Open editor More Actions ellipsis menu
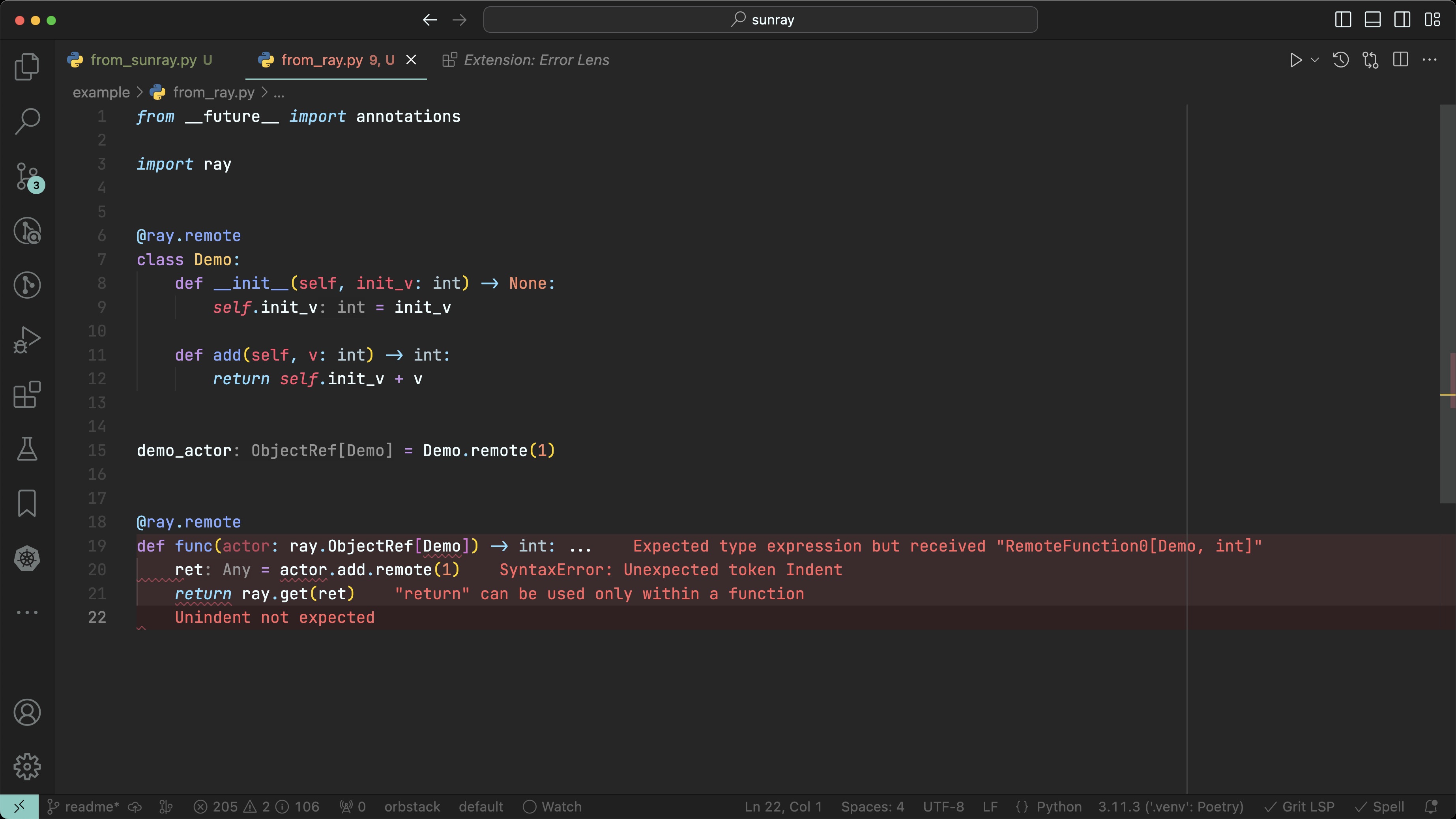This screenshot has width=1456, height=819. coord(1430,60)
